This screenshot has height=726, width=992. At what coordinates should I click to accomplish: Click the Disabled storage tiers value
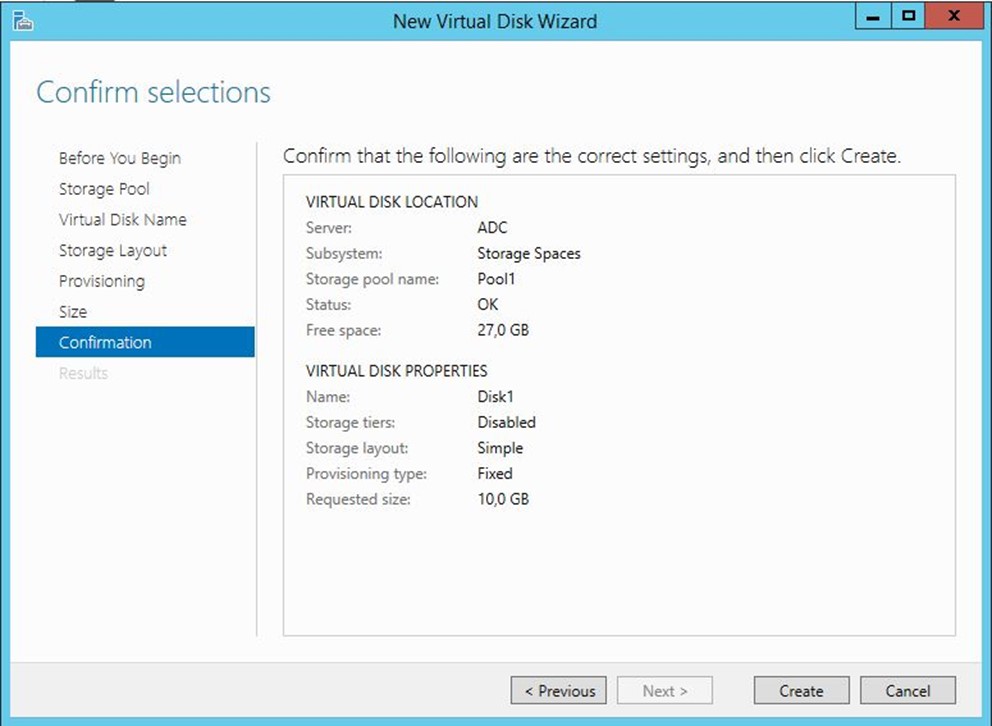click(506, 422)
